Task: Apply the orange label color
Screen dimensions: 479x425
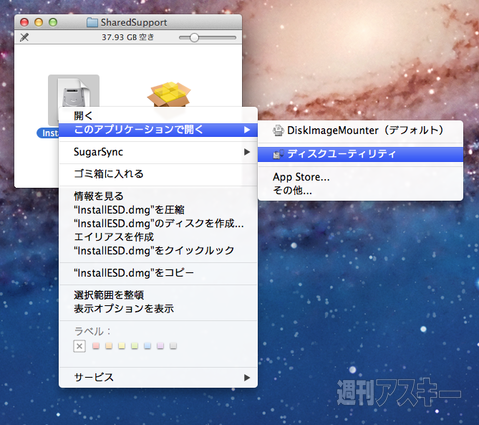Action: 109,346
